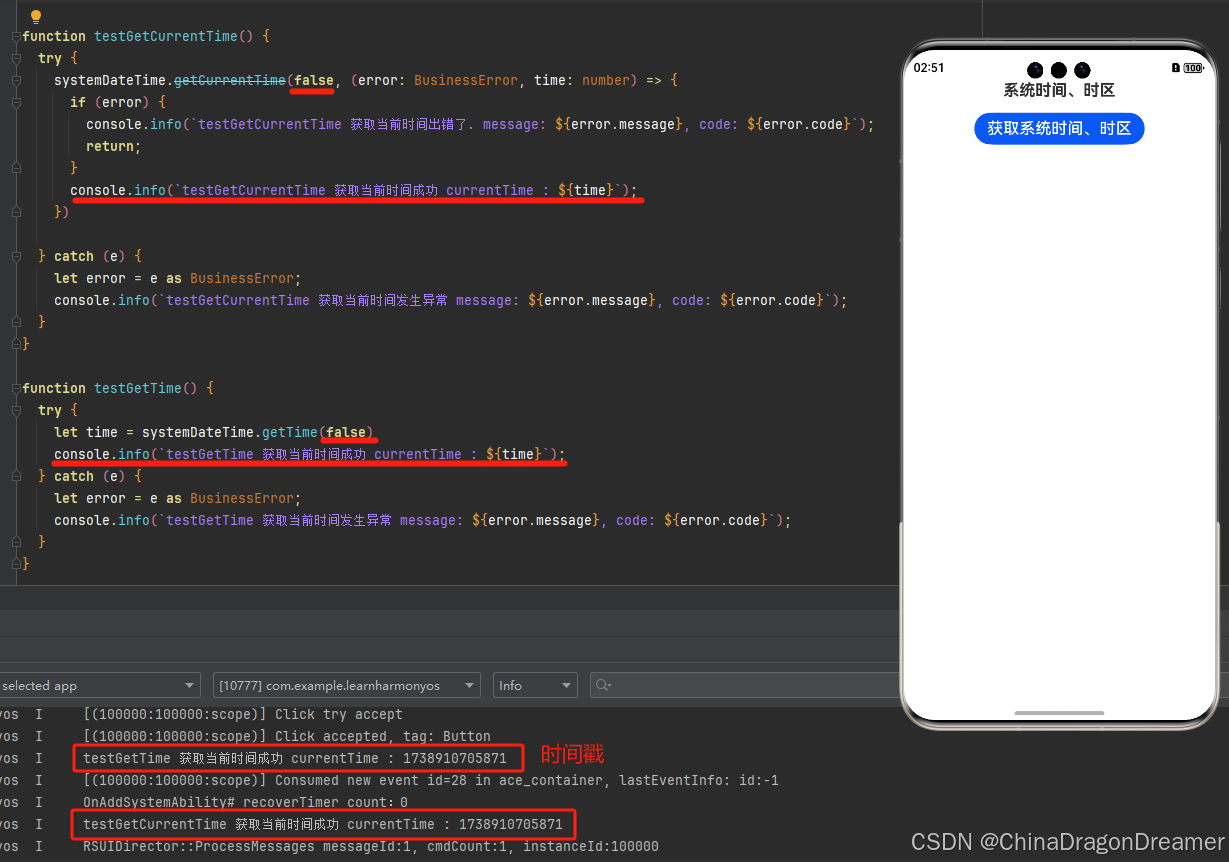Click the testGetTime currentTime 1738910705871 log row
1229x862 pixels.
click(295, 758)
